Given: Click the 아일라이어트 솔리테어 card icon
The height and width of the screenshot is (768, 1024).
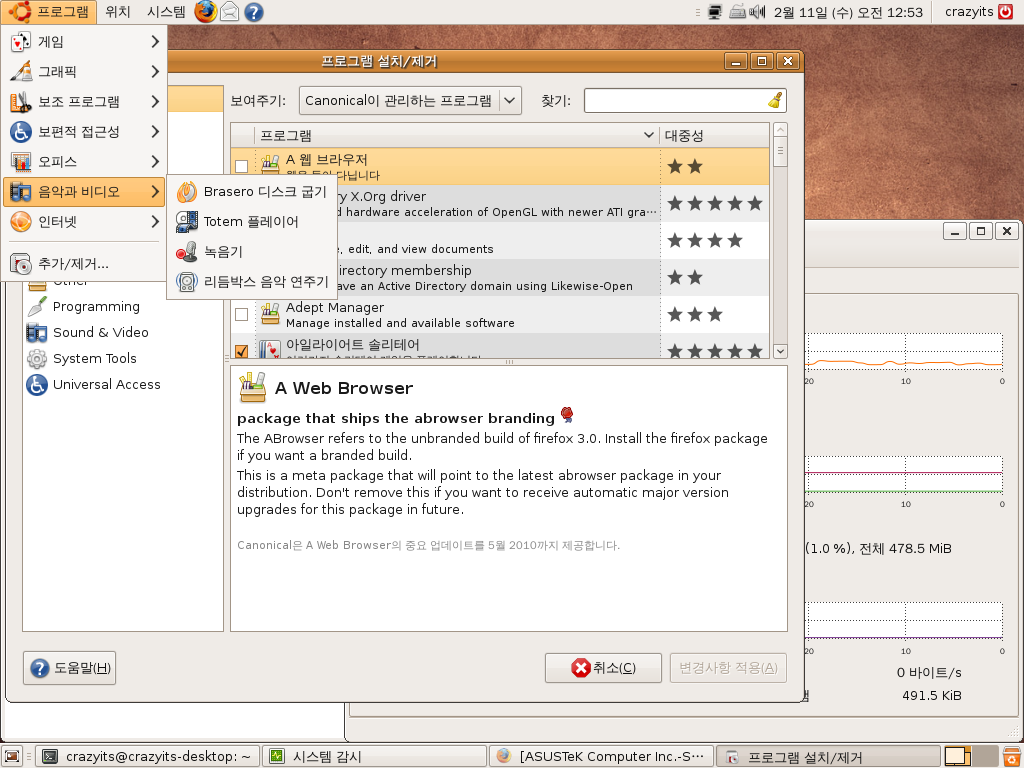Looking at the screenshot, I should pos(270,350).
